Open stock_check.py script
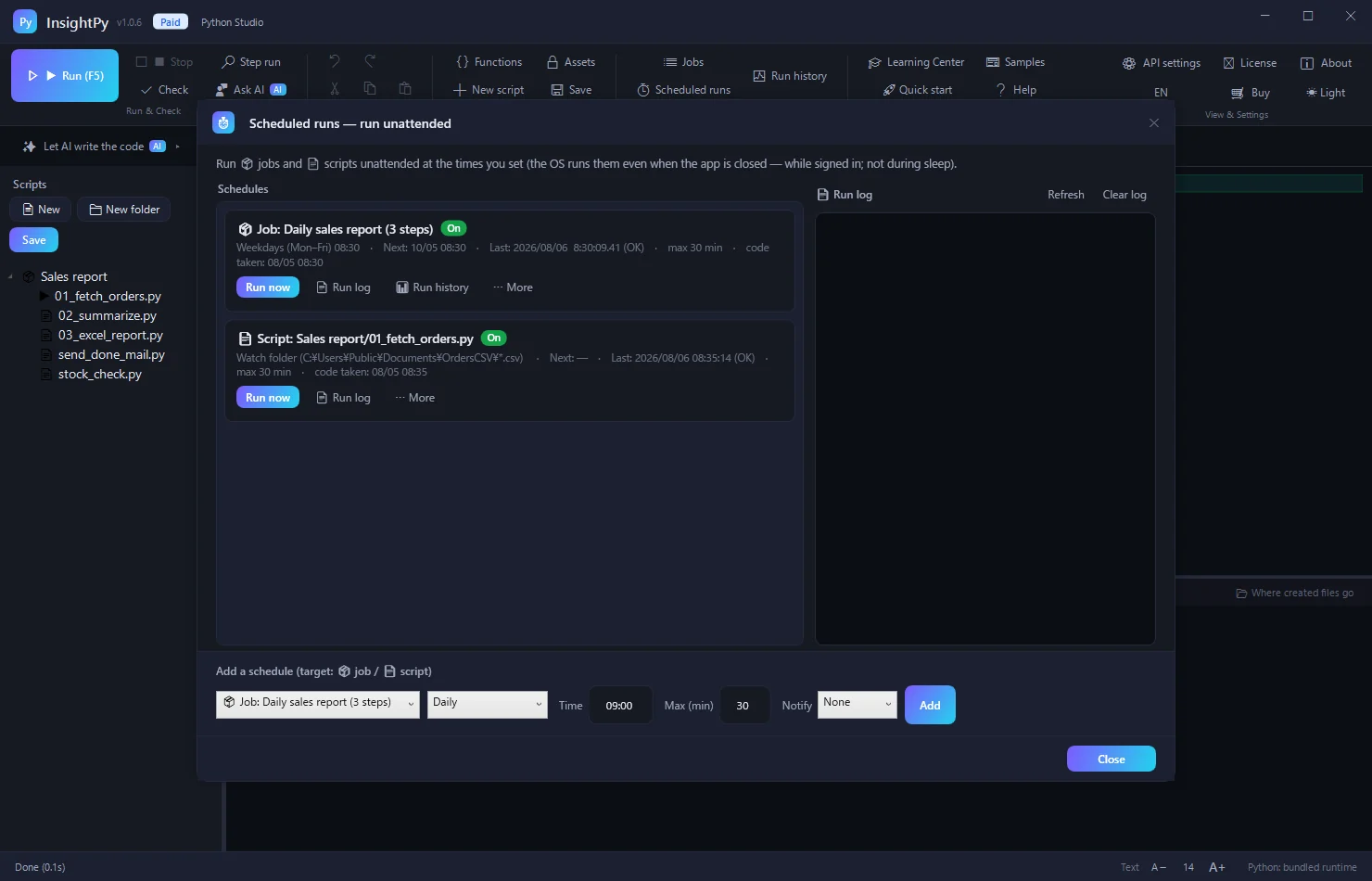The image size is (1372, 881). (x=100, y=375)
